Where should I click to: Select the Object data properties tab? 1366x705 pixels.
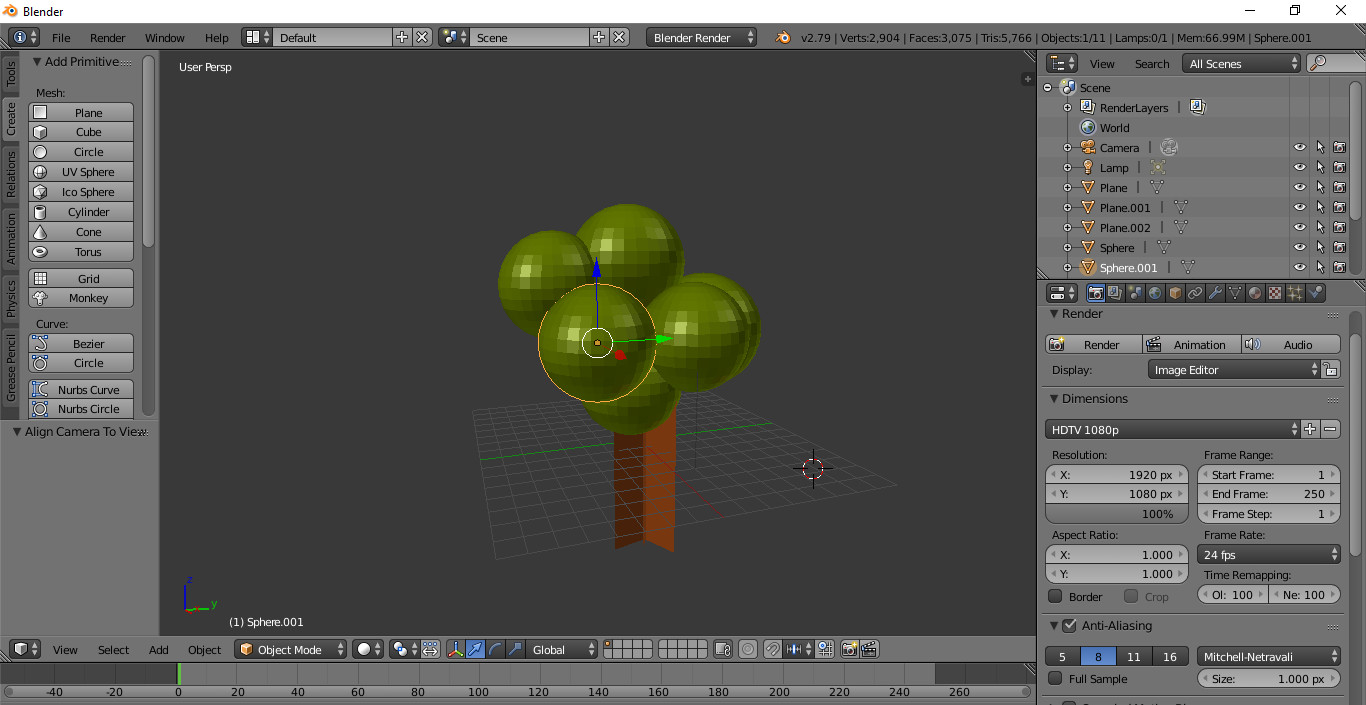1235,292
